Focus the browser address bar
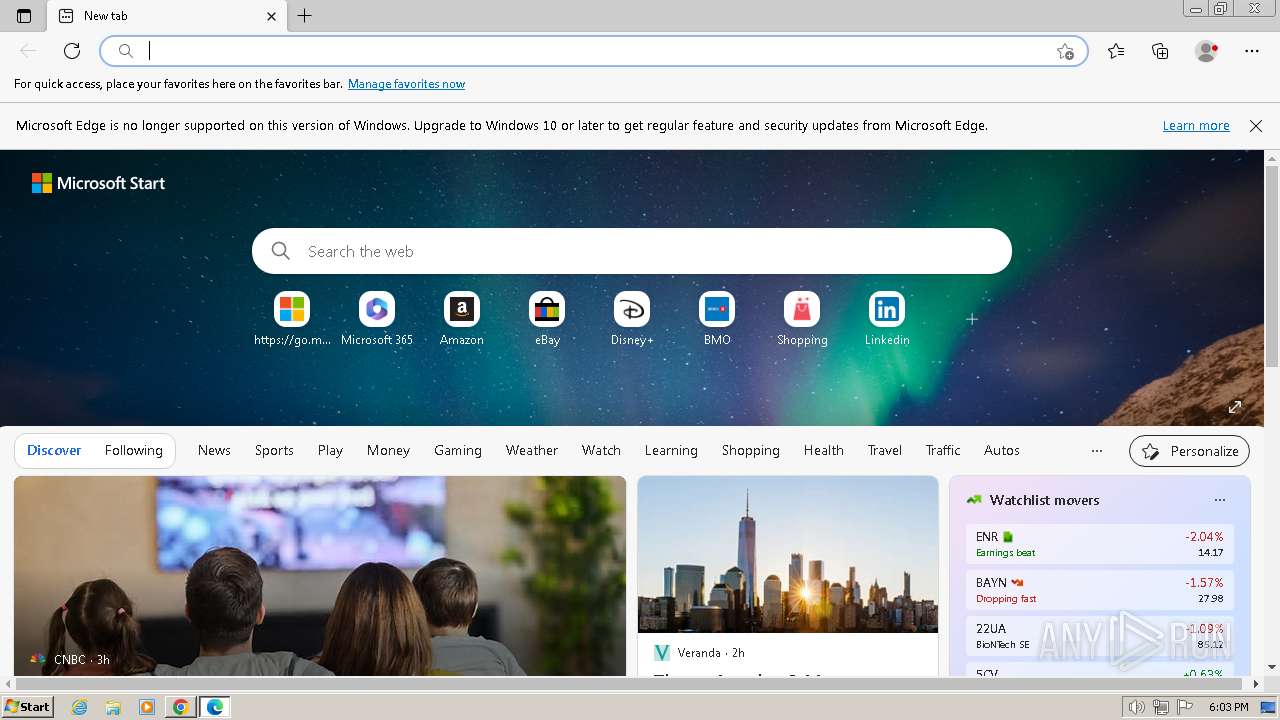 pyautogui.click(x=594, y=51)
